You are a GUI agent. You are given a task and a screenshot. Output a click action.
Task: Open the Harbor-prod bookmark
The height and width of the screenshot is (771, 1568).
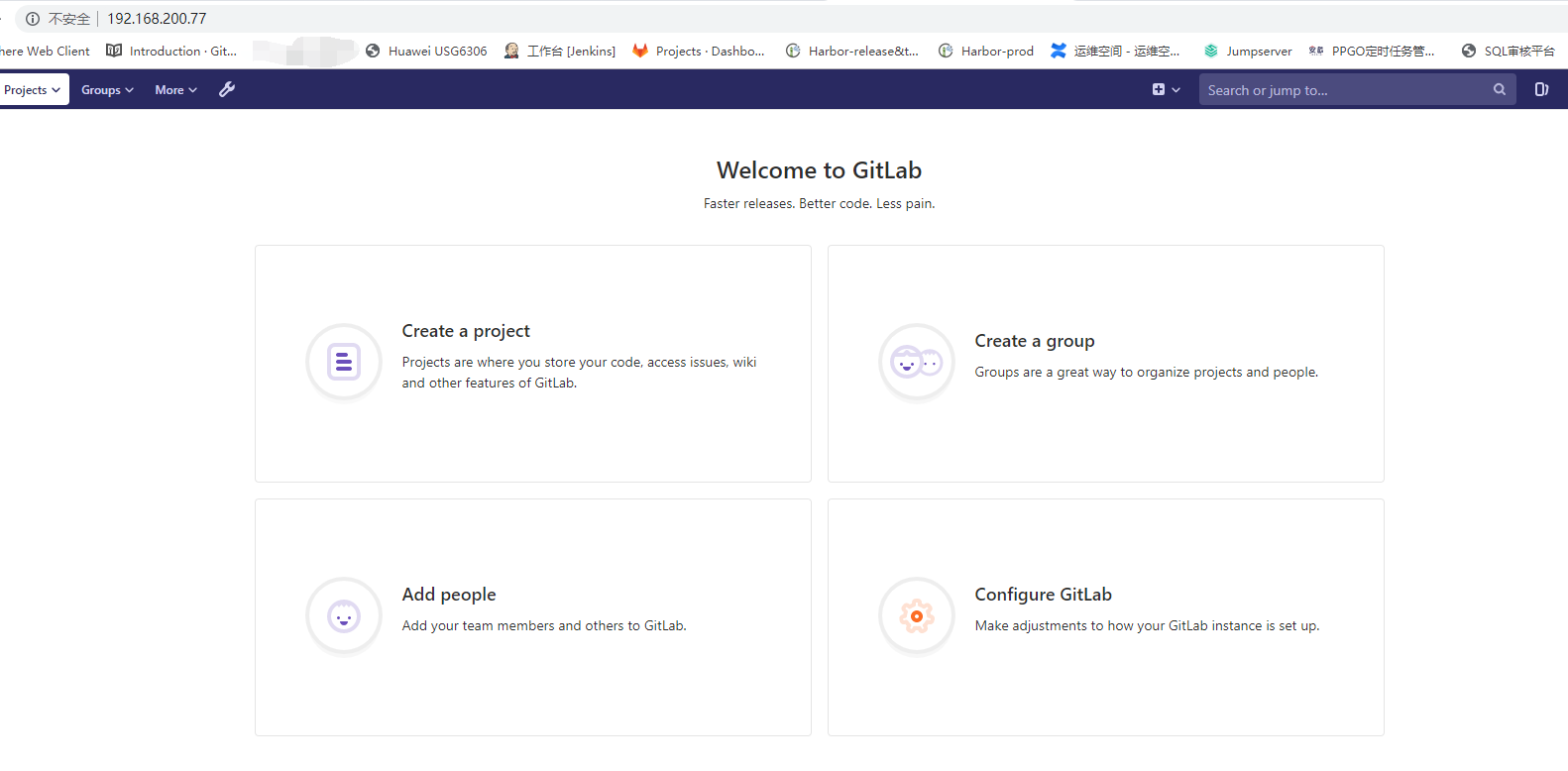(986, 51)
